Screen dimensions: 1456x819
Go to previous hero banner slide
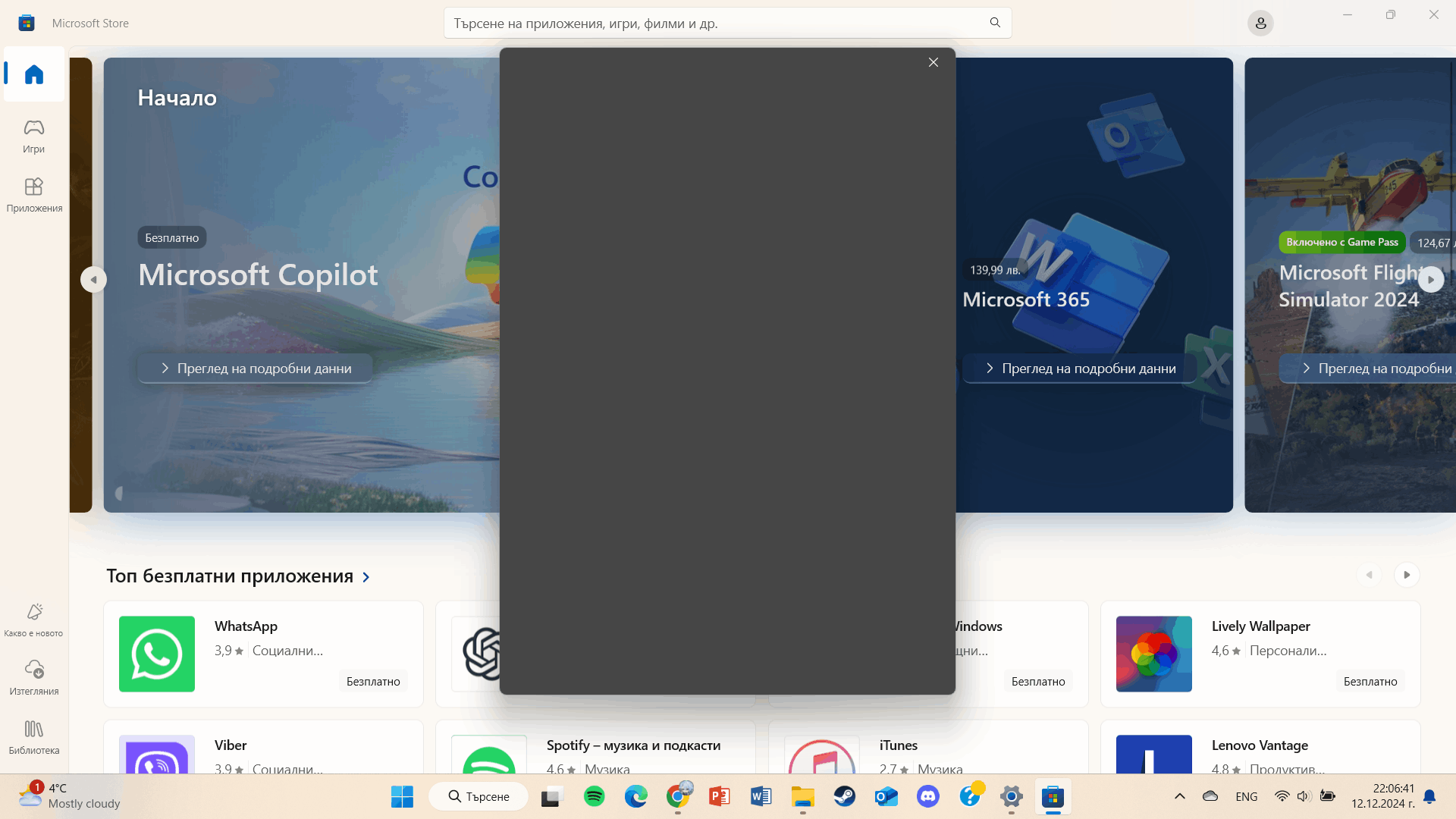click(94, 279)
